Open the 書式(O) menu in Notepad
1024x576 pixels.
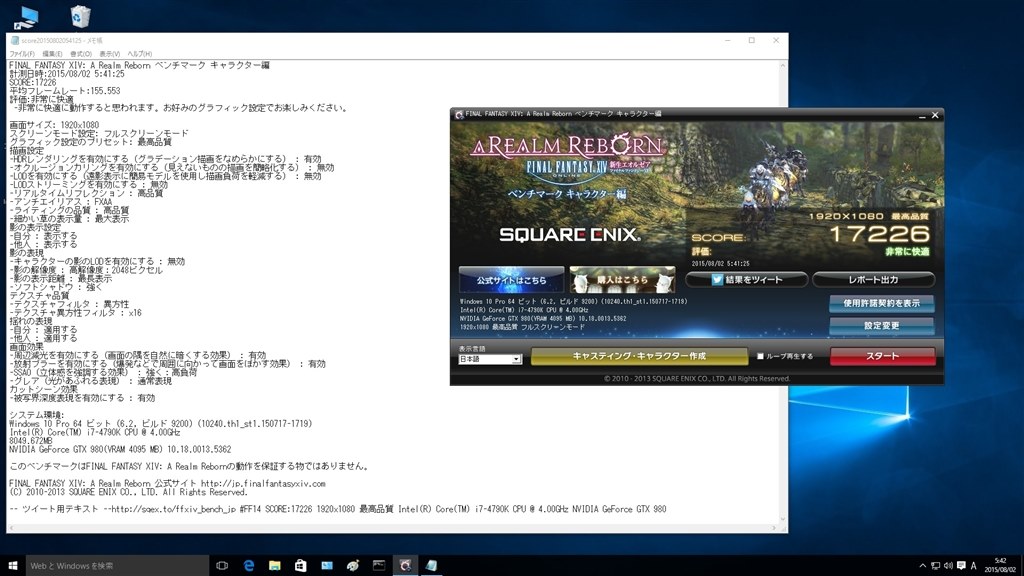[81, 54]
